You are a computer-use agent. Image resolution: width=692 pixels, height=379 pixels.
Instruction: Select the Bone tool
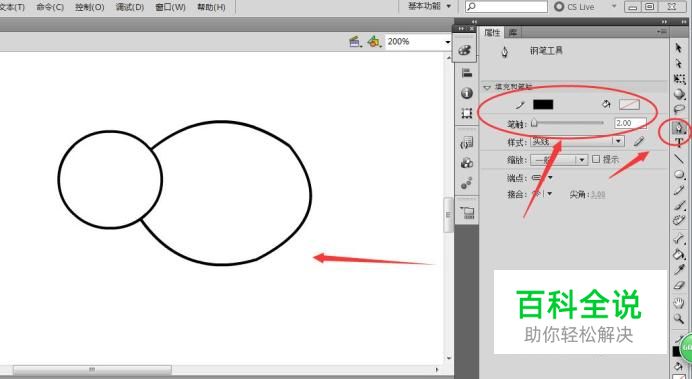coord(679,239)
